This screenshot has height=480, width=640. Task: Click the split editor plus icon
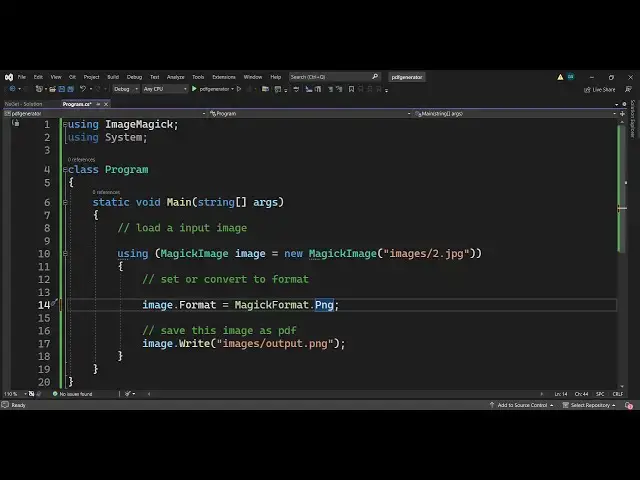622,114
